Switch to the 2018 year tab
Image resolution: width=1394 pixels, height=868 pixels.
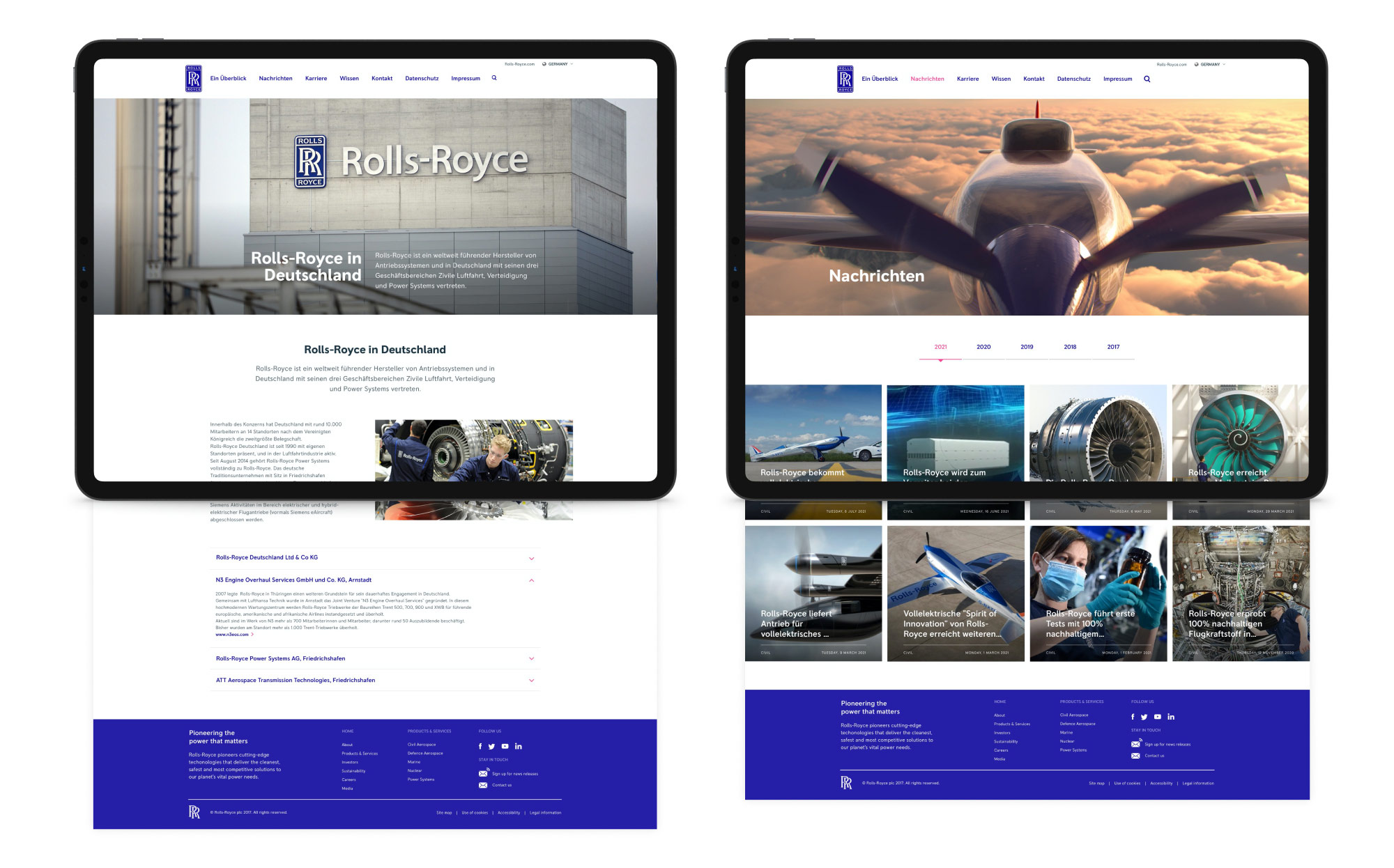coord(1070,347)
